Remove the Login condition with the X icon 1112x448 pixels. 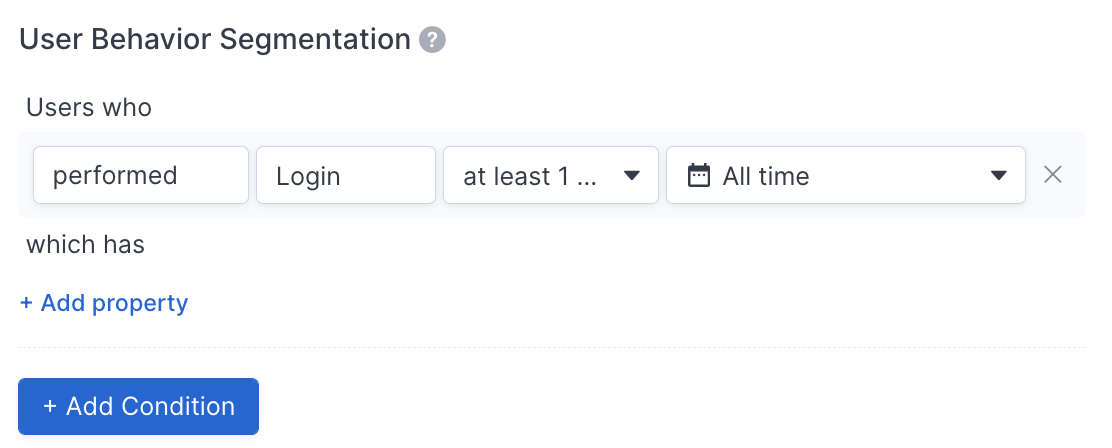click(x=1052, y=174)
